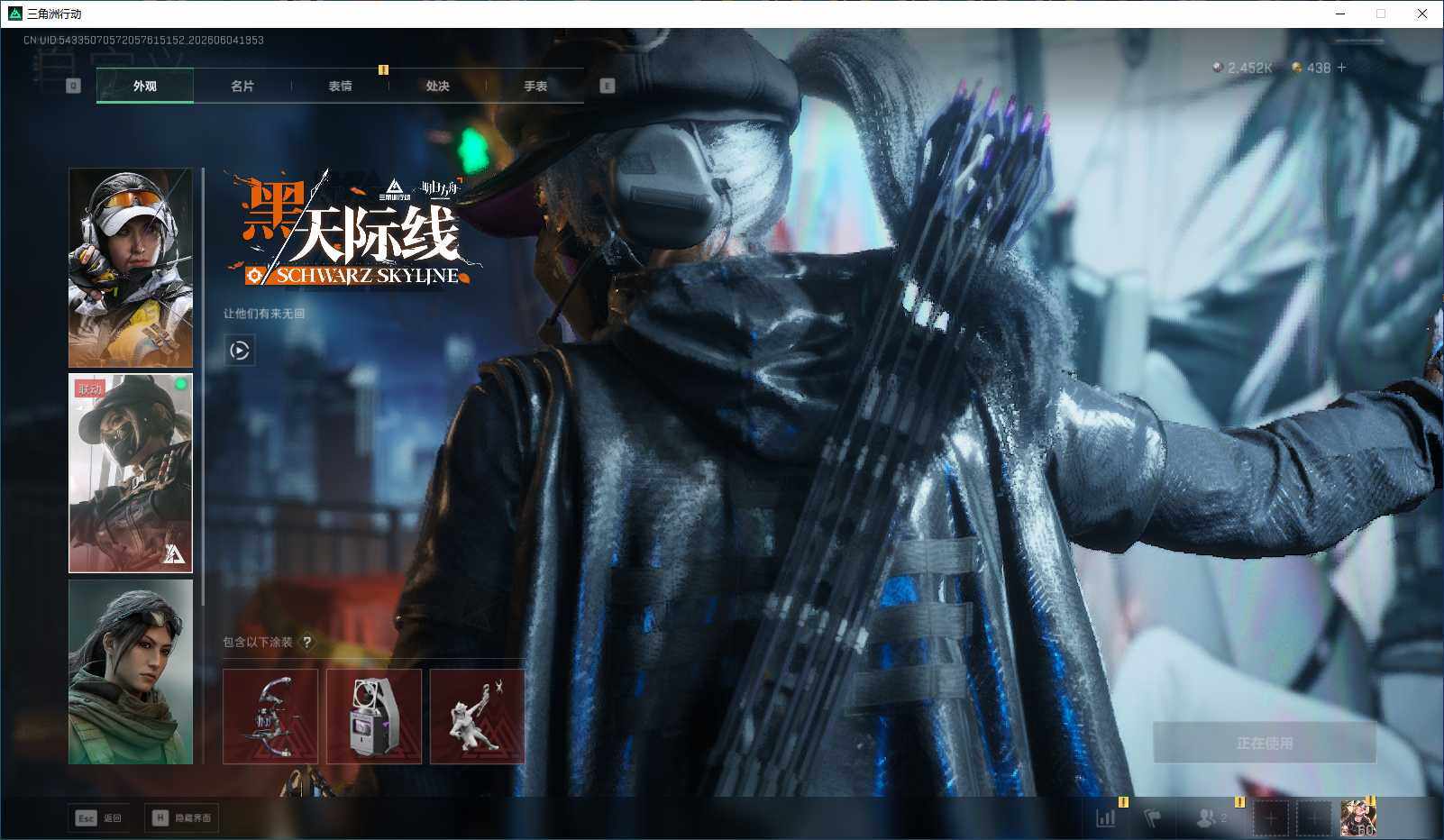View the bow weapon skin item

[270, 717]
